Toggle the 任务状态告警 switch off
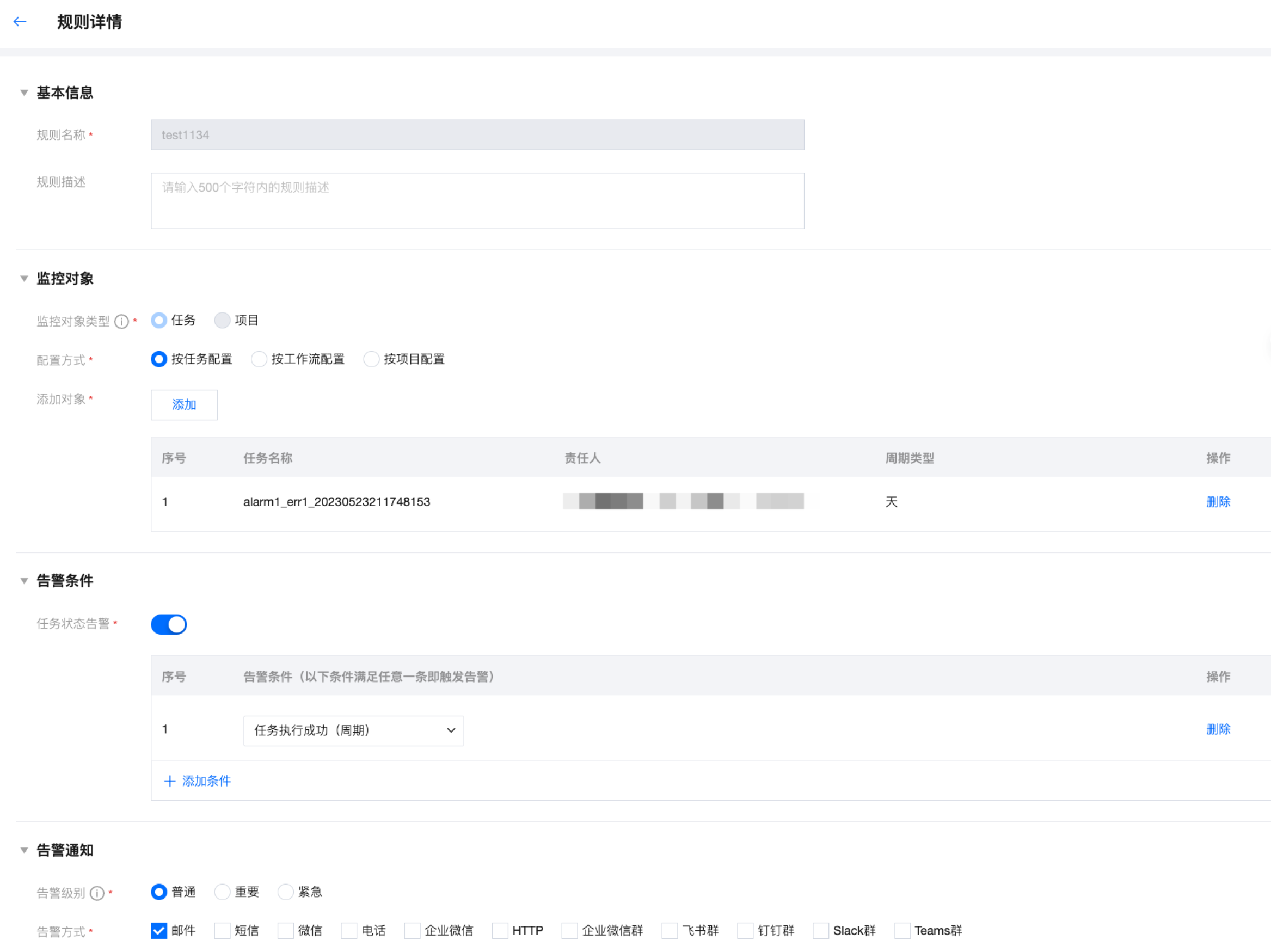The width and height of the screenshot is (1271, 952). point(168,624)
